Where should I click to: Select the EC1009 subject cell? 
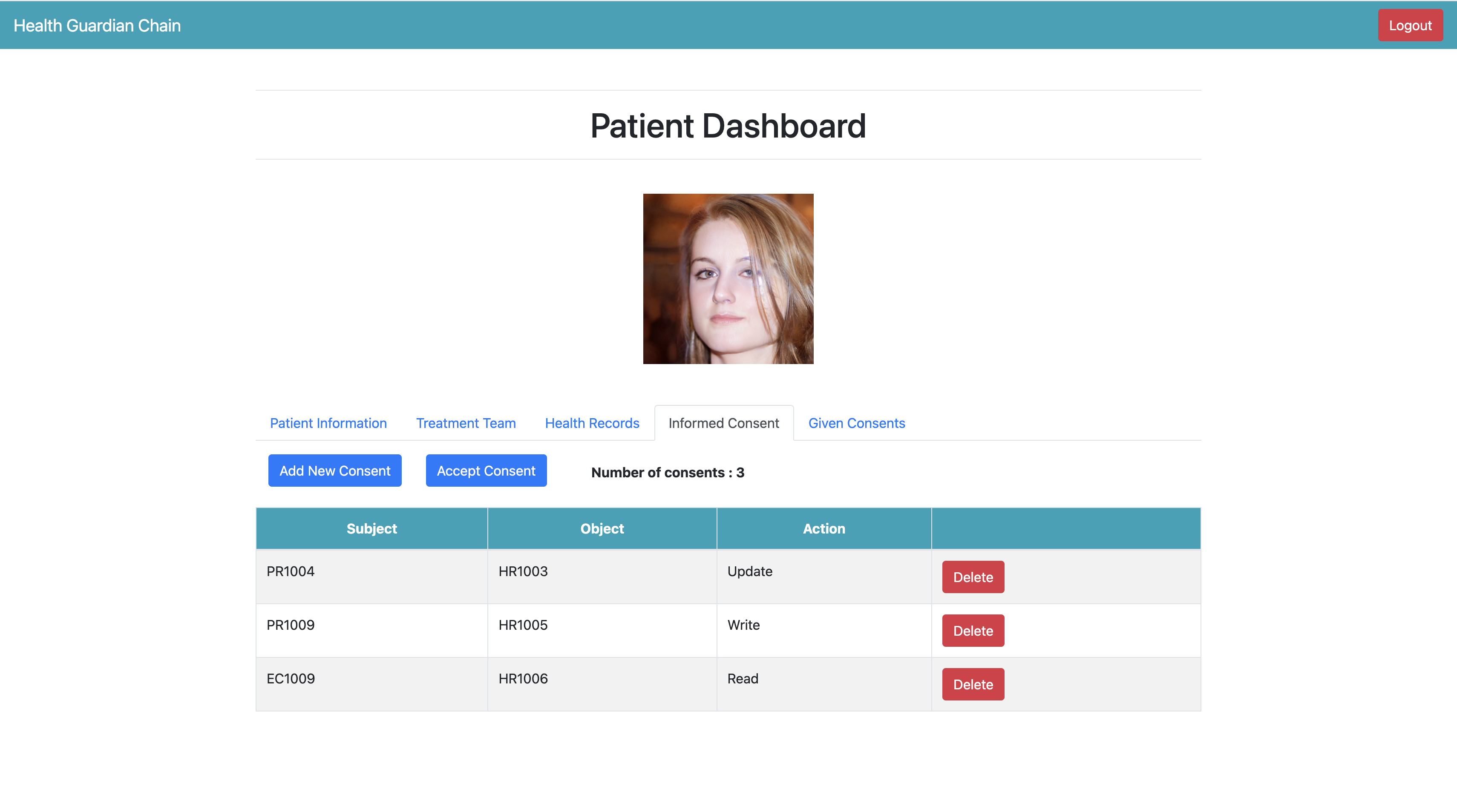291,679
